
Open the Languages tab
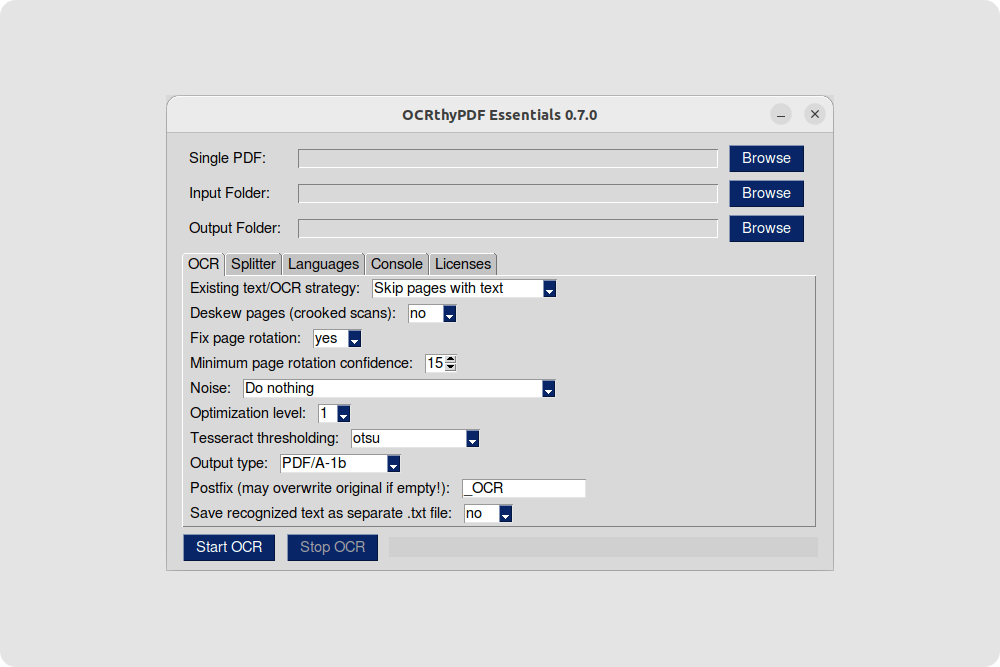[x=323, y=264]
